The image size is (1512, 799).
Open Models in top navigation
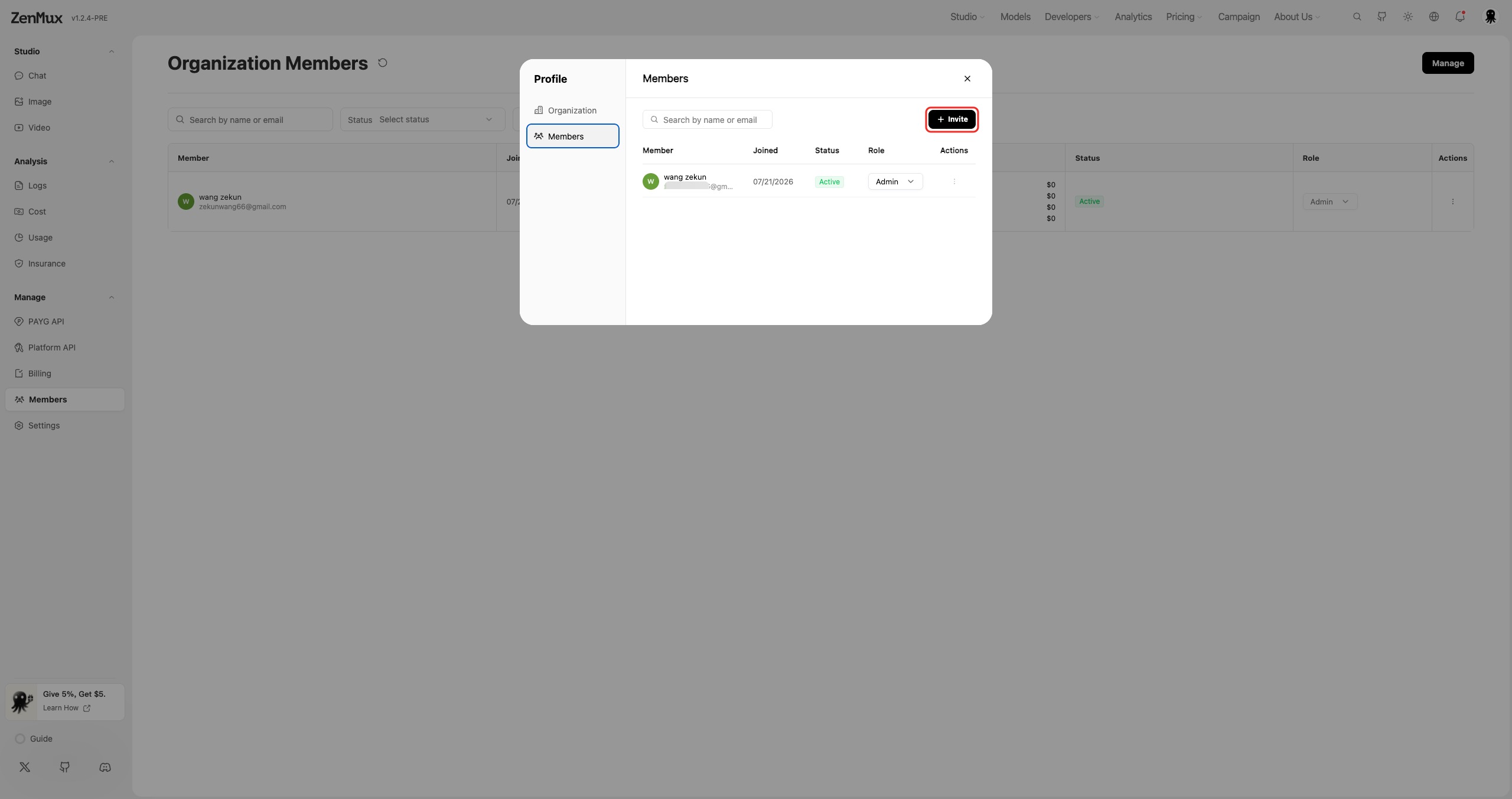1015,17
